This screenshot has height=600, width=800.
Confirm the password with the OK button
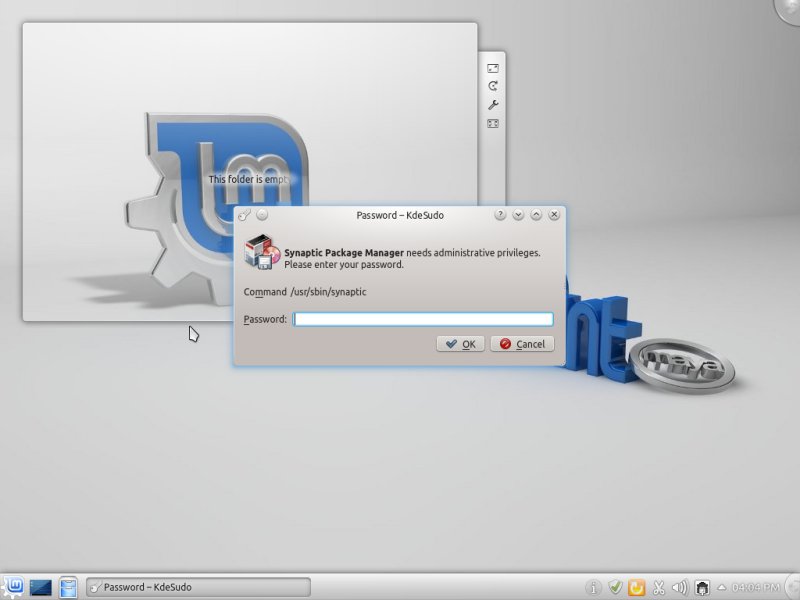[x=460, y=344]
